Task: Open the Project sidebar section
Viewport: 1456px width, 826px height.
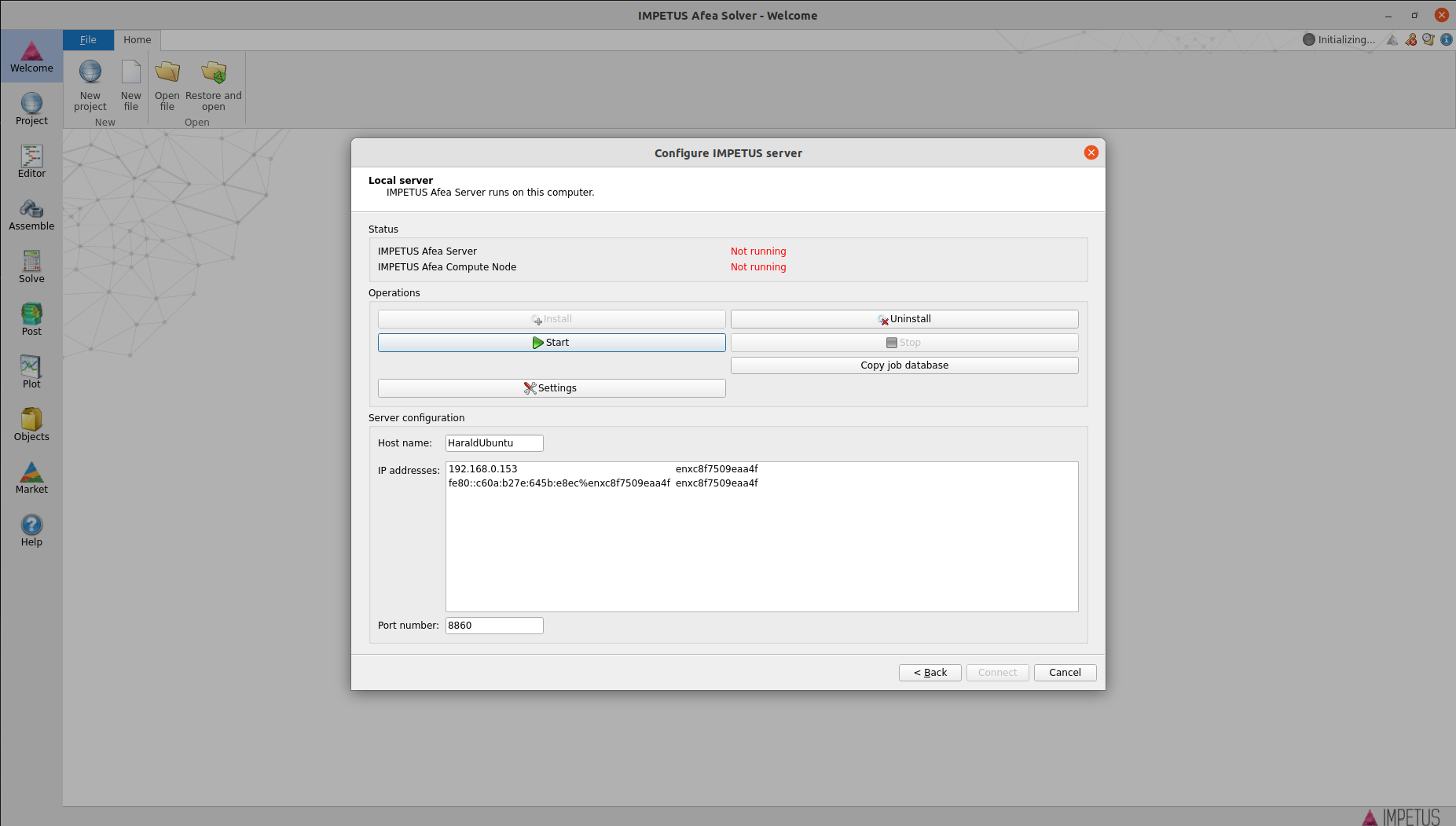Action: pyautogui.click(x=31, y=108)
